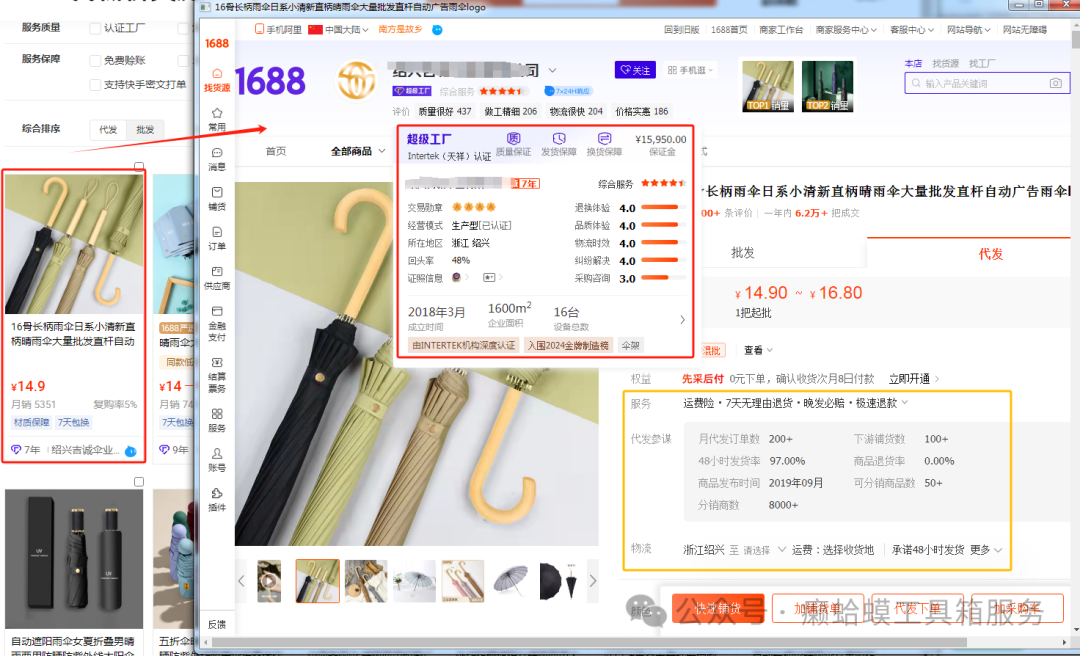Click the 加铺货单 button
The width and height of the screenshot is (1080, 656).
818,608
